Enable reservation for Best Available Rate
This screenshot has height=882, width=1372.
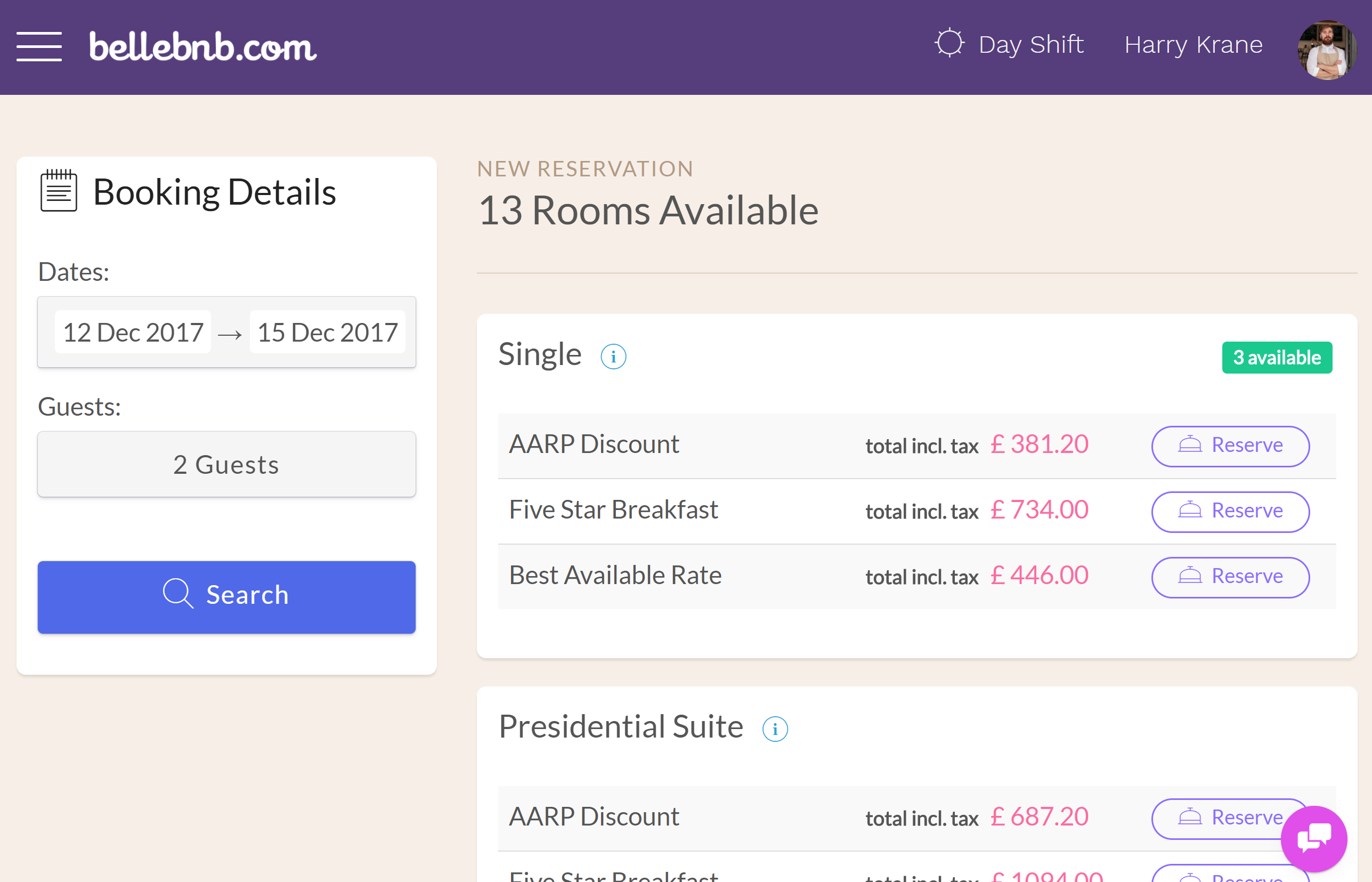coord(1229,575)
